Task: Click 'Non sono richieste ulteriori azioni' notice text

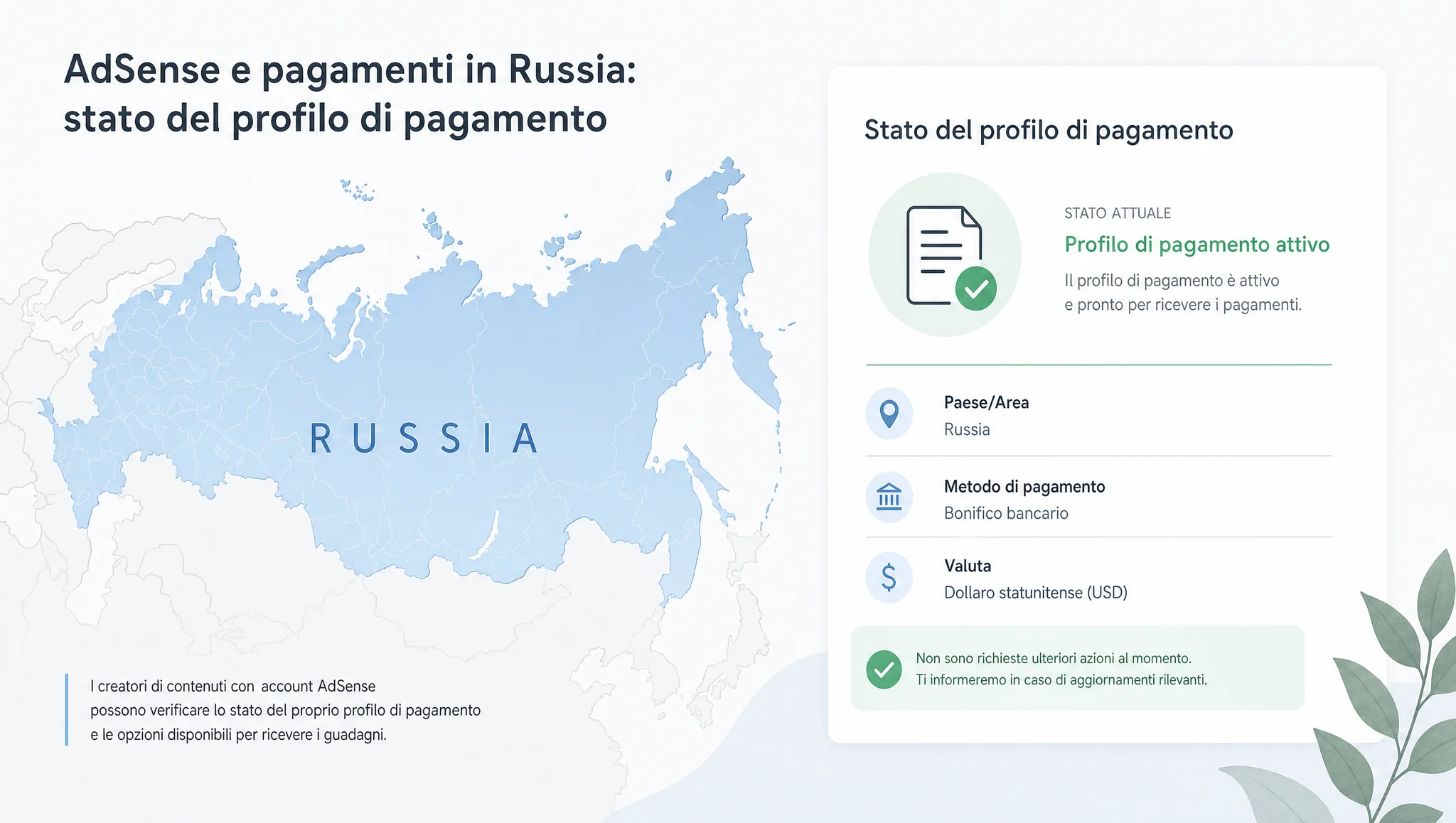Action: click(1054, 658)
